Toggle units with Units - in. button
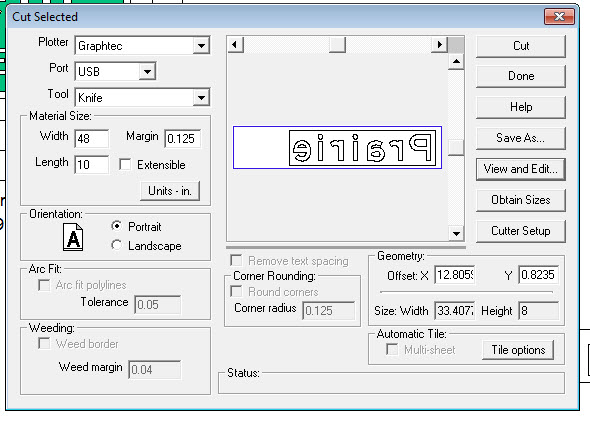This screenshot has width=590, height=425. pos(170,191)
